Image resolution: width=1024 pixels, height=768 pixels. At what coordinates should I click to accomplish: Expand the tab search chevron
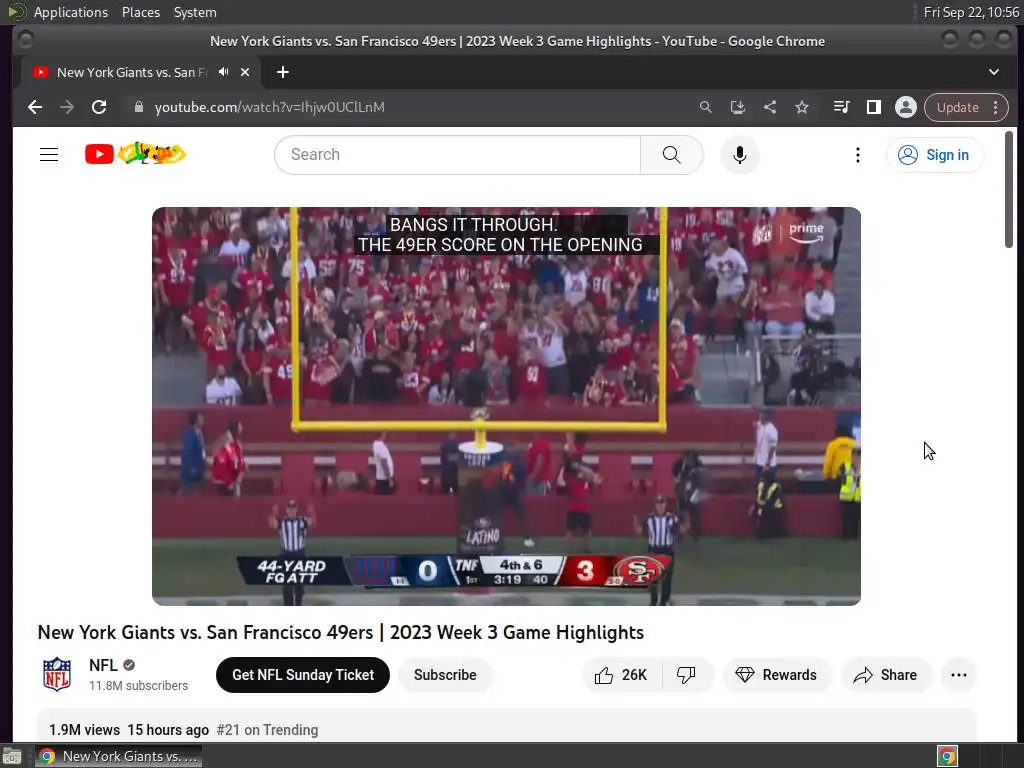point(993,72)
